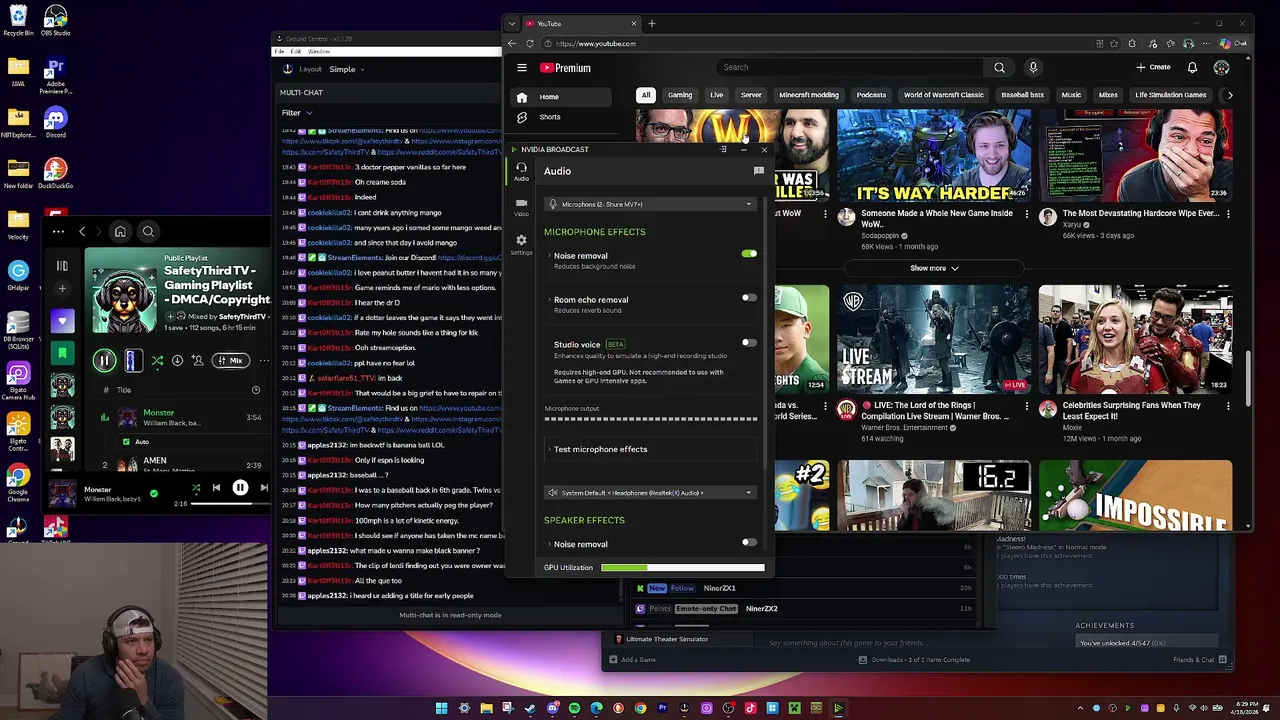Open the System Default speaker dropdown
1280x720 pixels.
tap(650, 492)
